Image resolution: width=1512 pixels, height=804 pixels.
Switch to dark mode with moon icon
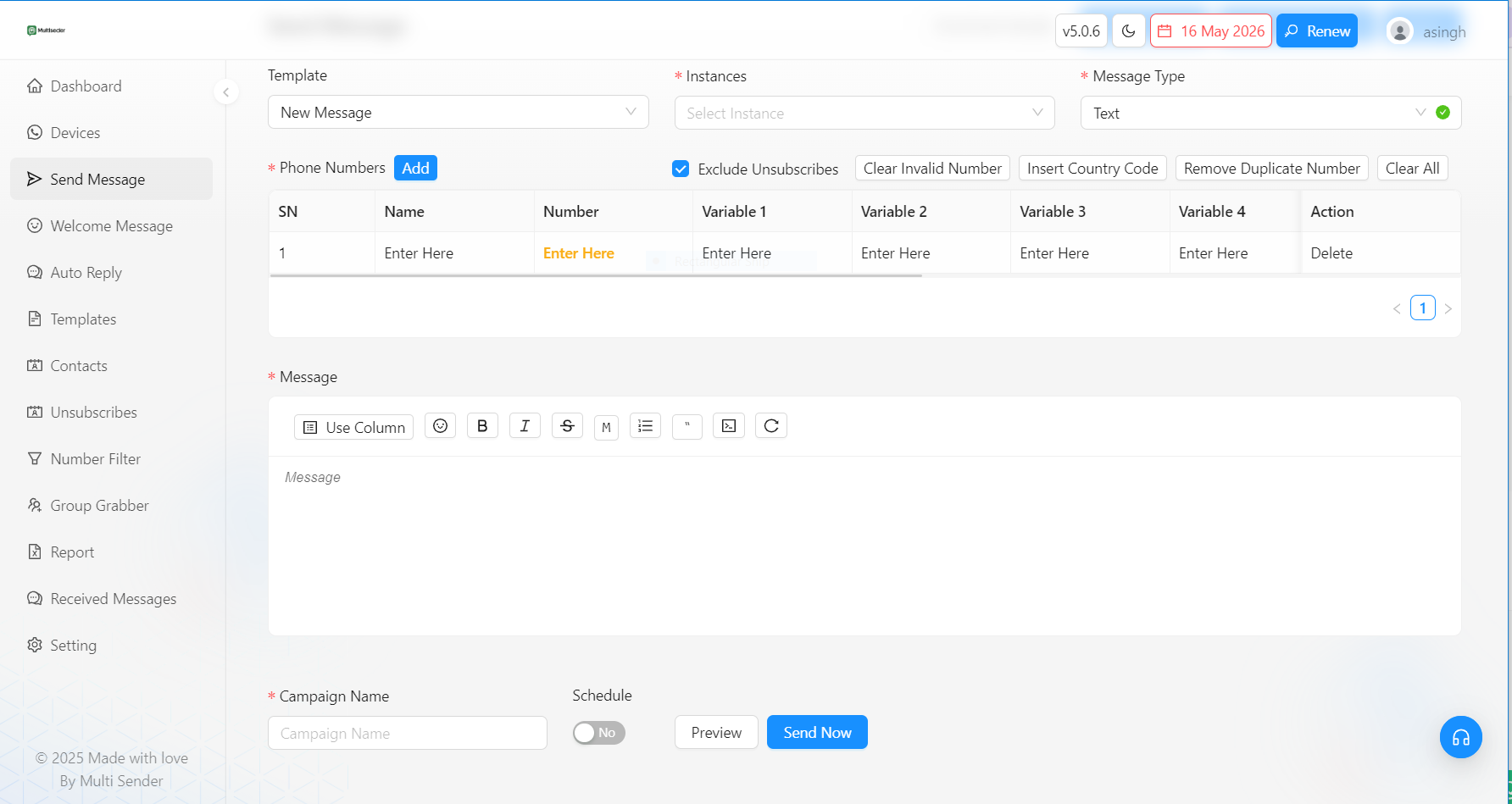pyautogui.click(x=1128, y=31)
